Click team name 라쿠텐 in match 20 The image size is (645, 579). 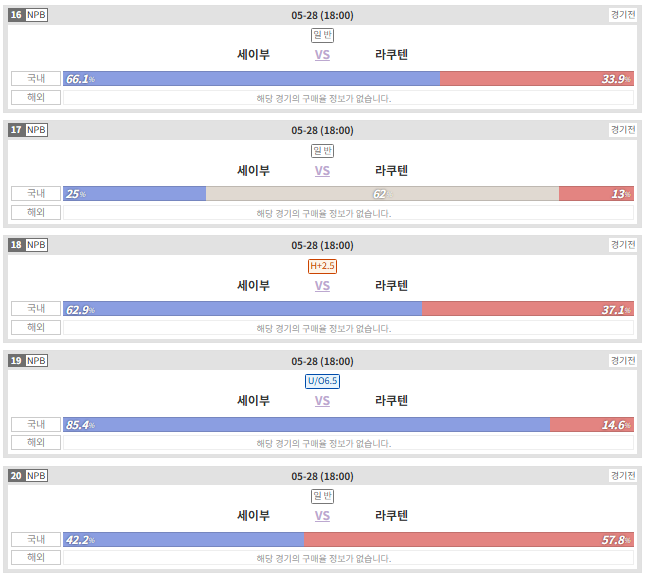tap(391, 515)
